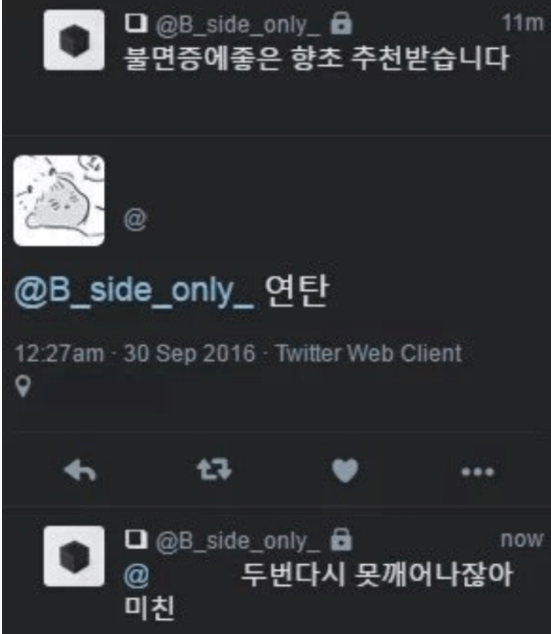
Task: Click the Twitter Web Client source link
Action: click(369, 353)
